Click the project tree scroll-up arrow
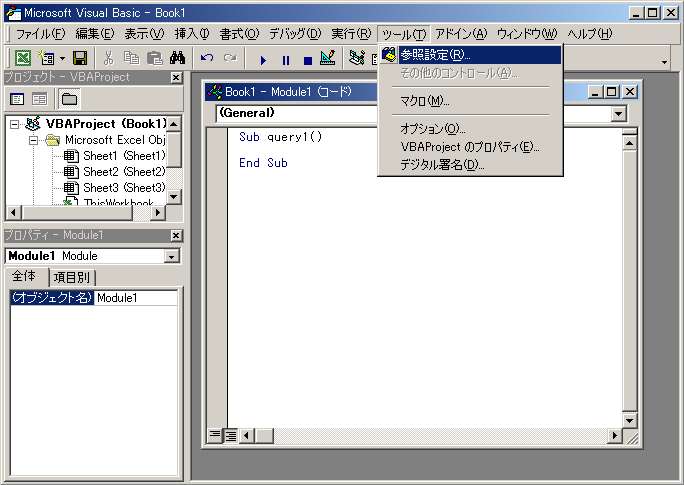 pos(174,124)
